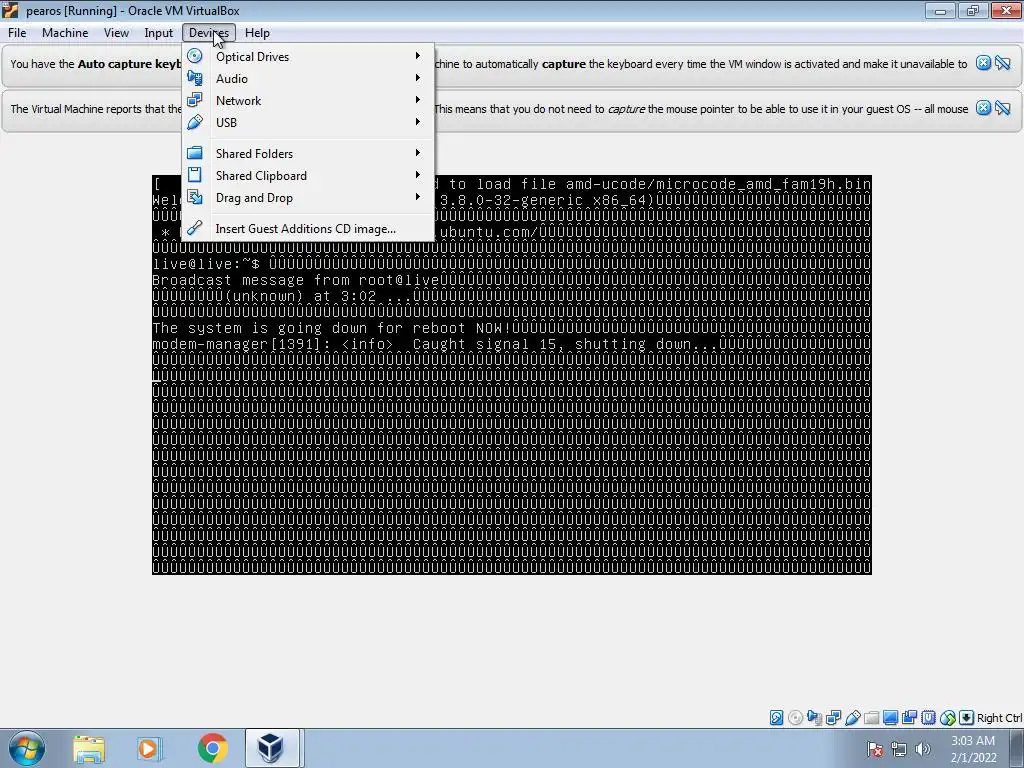Screen dimensions: 1024x768
Task: Click the audio status bar indicator
Action: 814,718
